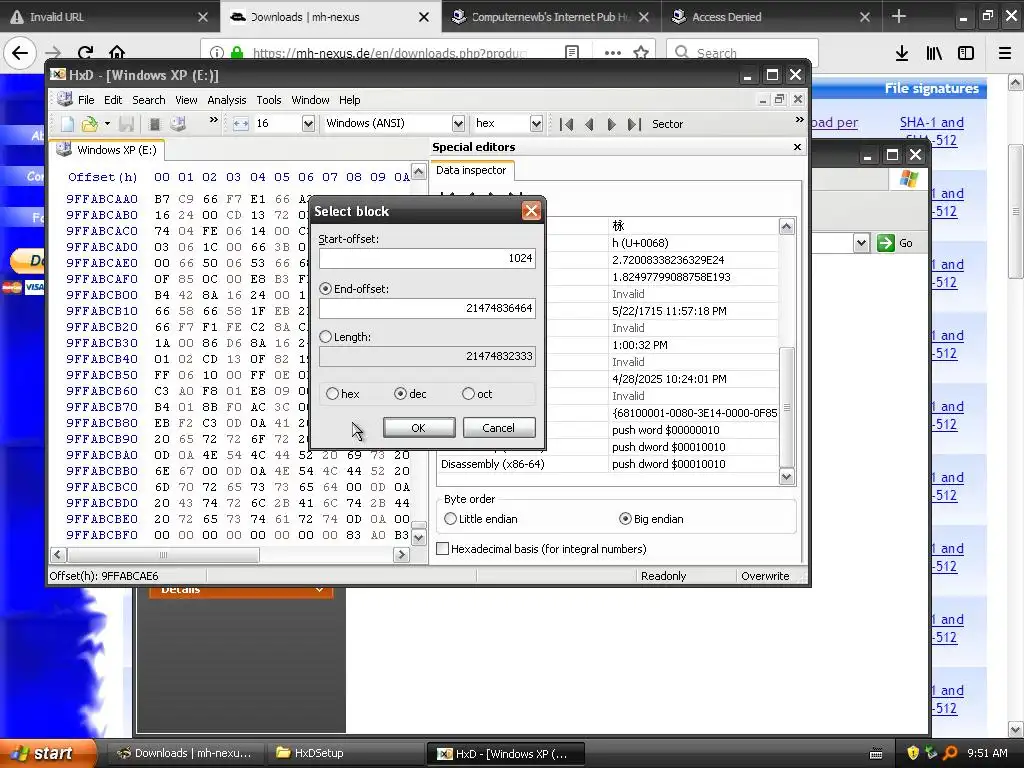Select the Length radio button
The width and height of the screenshot is (1024, 768).
pos(325,337)
